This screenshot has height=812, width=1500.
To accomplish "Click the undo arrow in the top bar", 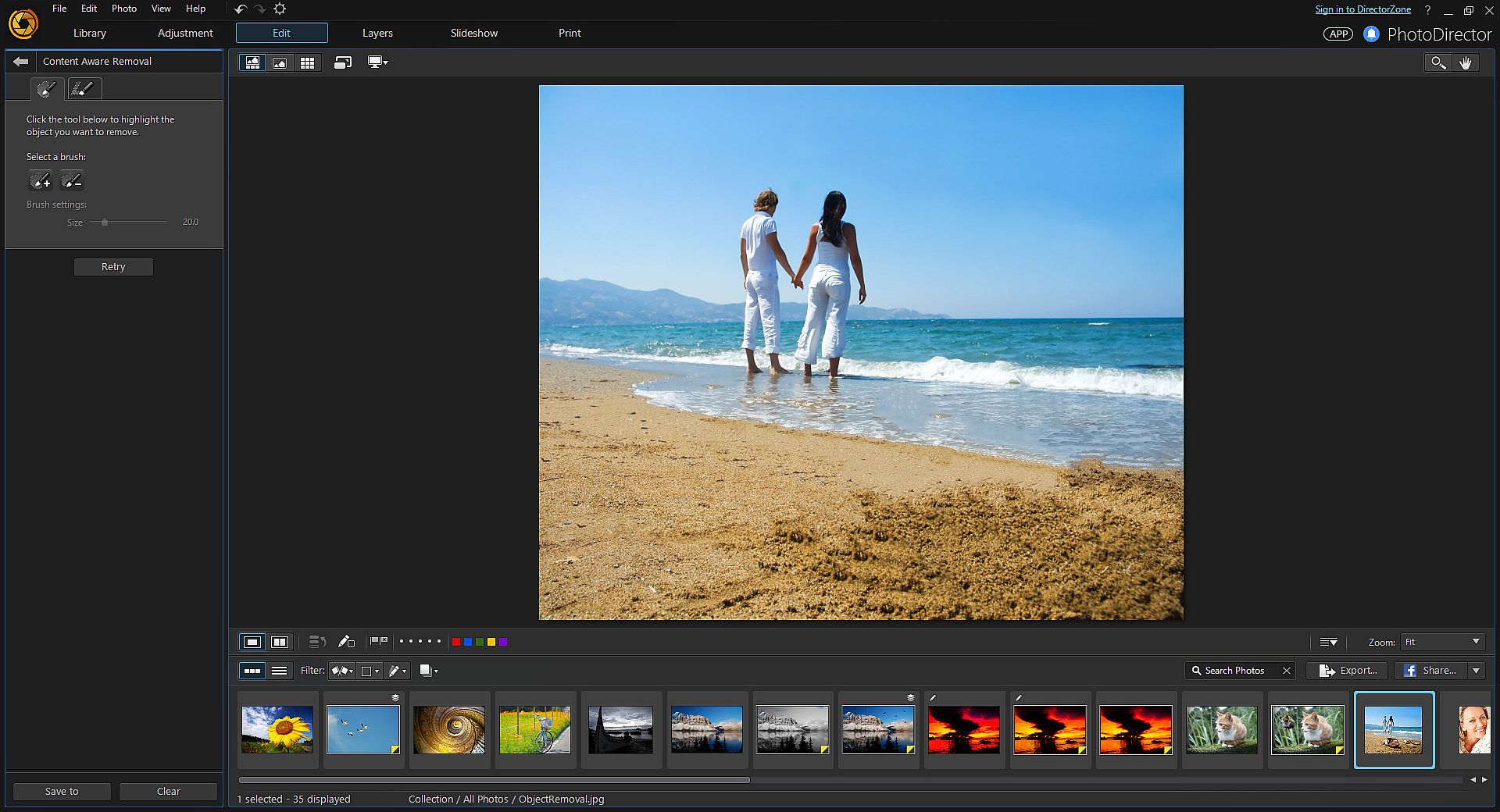I will click(241, 9).
